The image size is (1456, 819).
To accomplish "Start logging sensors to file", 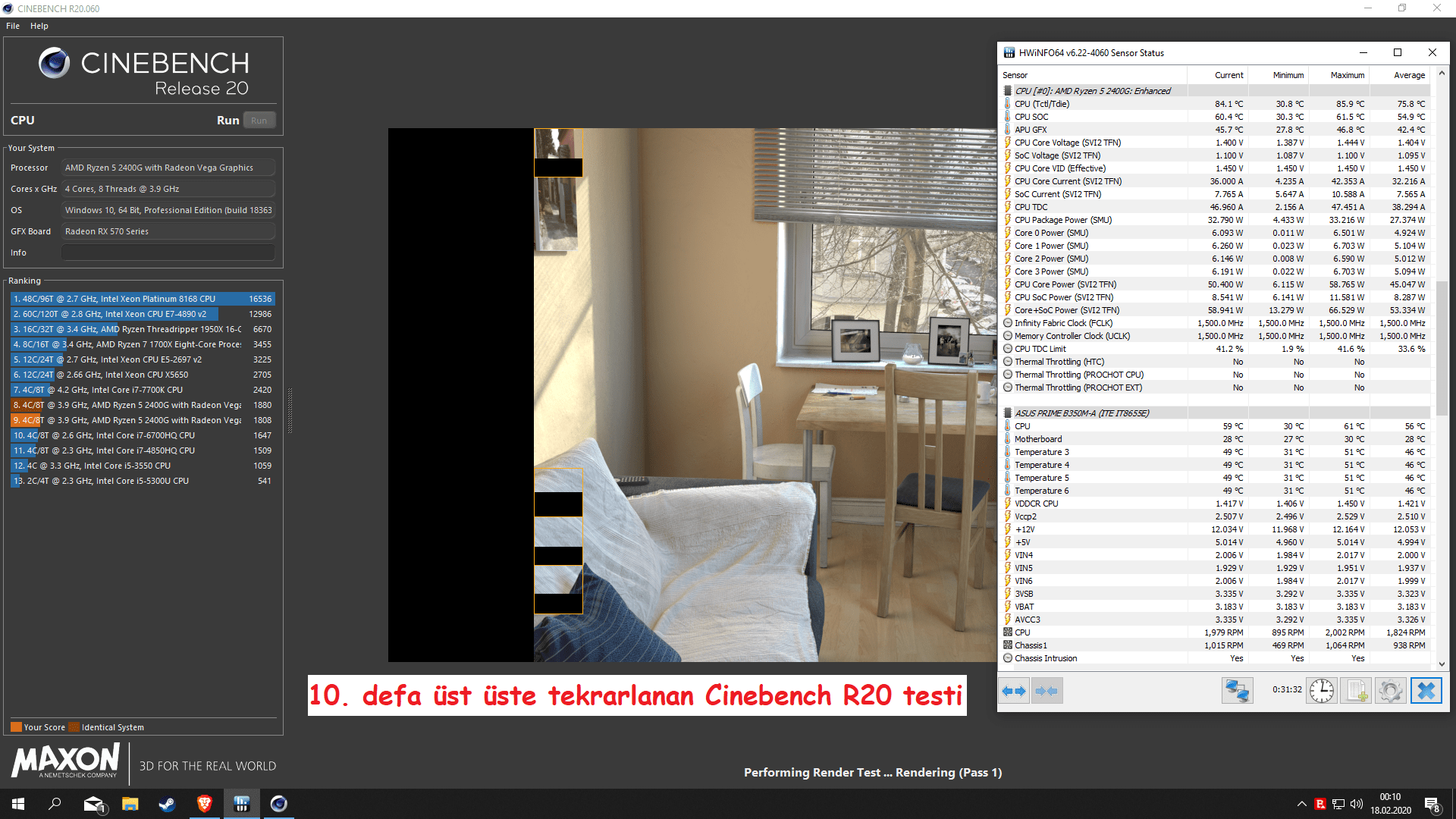I will (1356, 691).
